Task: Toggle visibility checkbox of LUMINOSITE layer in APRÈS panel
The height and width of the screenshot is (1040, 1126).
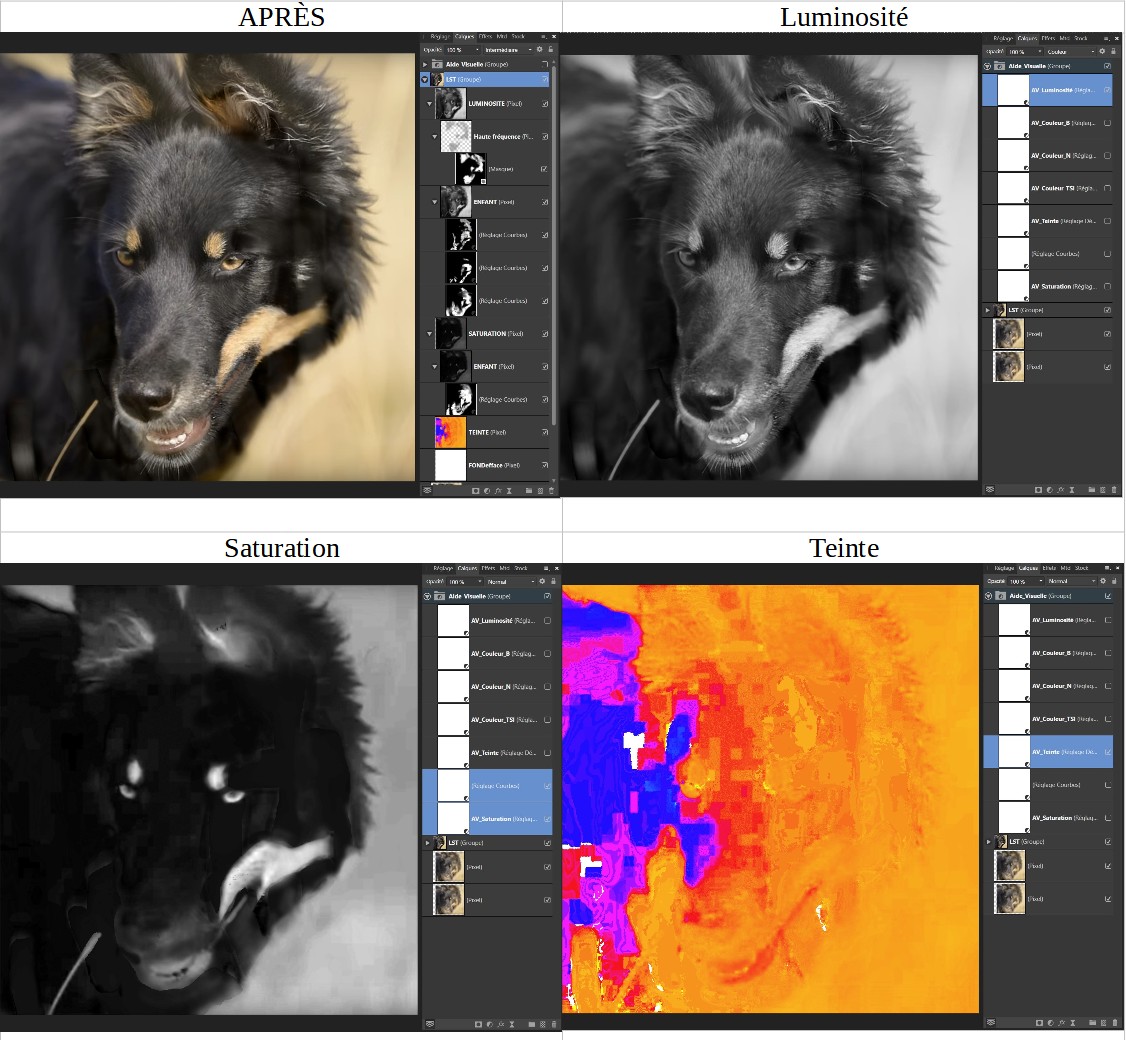Action: [545, 103]
